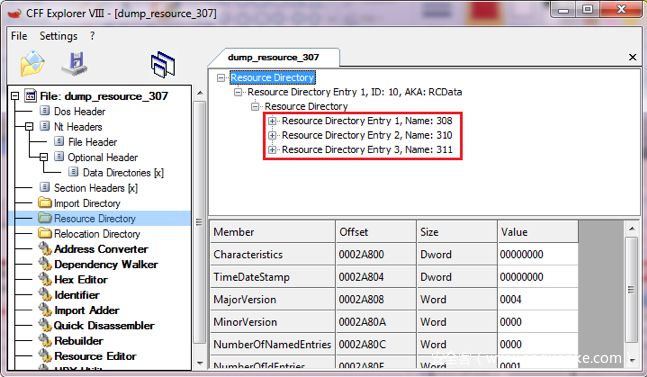Select the Section Headers node icon

pos(45,187)
